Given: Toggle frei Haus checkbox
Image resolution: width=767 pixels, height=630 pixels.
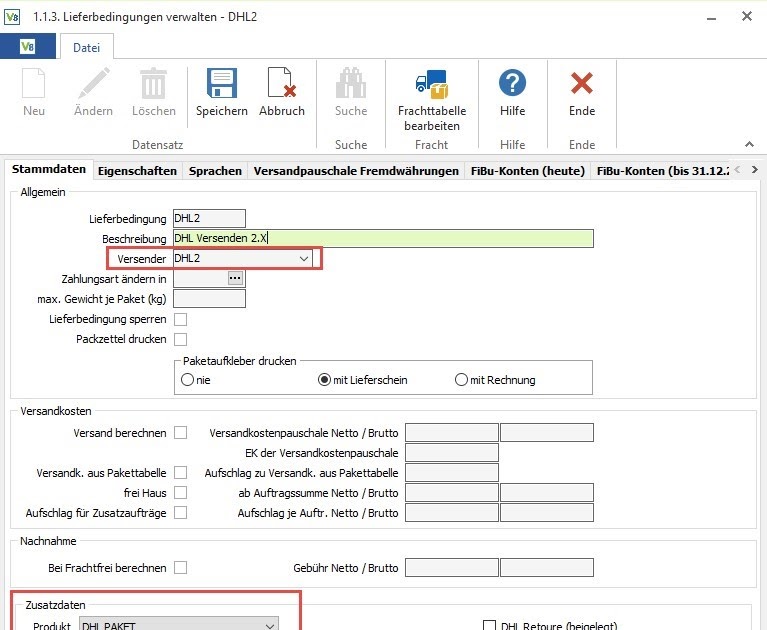Looking at the screenshot, I should [x=180, y=493].
